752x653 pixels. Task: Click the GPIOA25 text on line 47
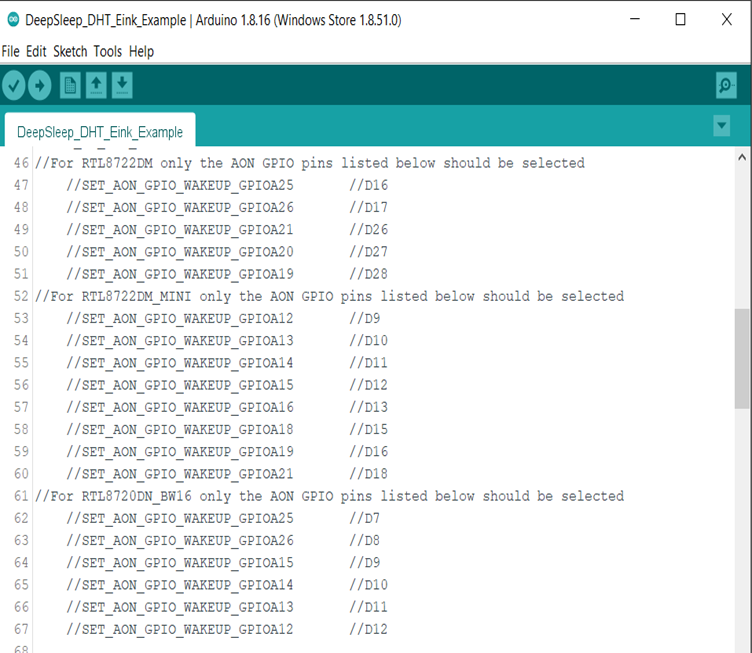(266, 185)
